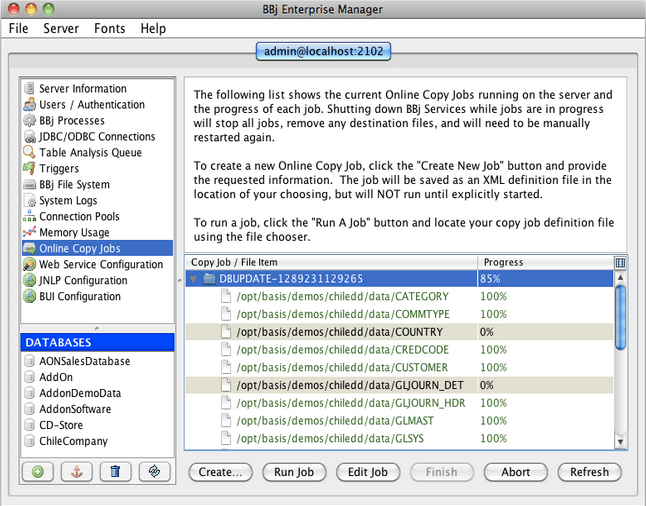Collapse the DBUPDATE-1289231129265 job tree
This screenshot has width=646, height=506.
tap(193, 279)
